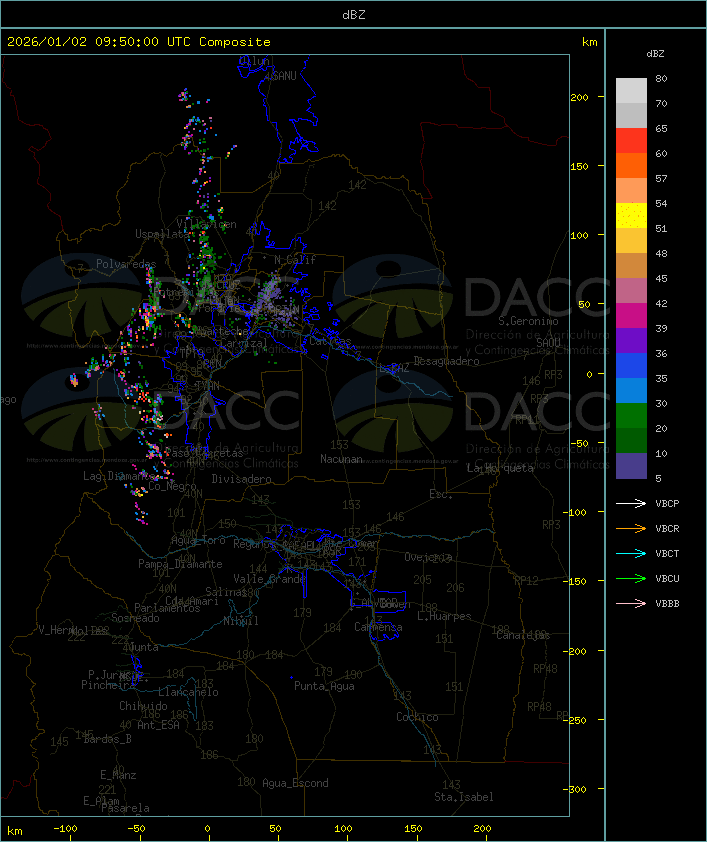Screen dimensions: 707x842
Task: Select the yellow dotted 54 dBZ swatch
Action: pyautogui.click(x=631, y=215)
